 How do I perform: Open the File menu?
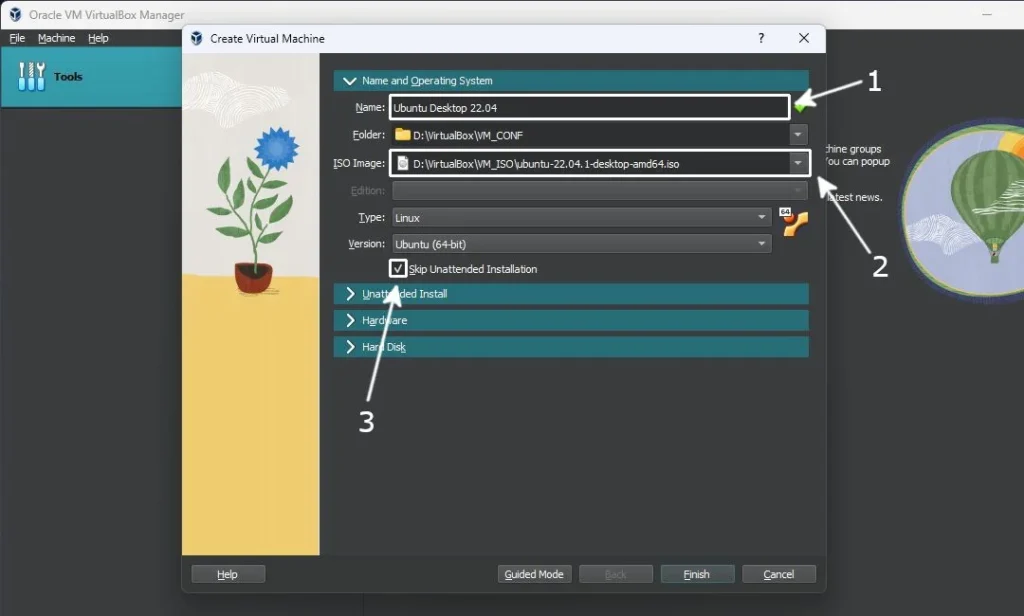tap(17, 38)
